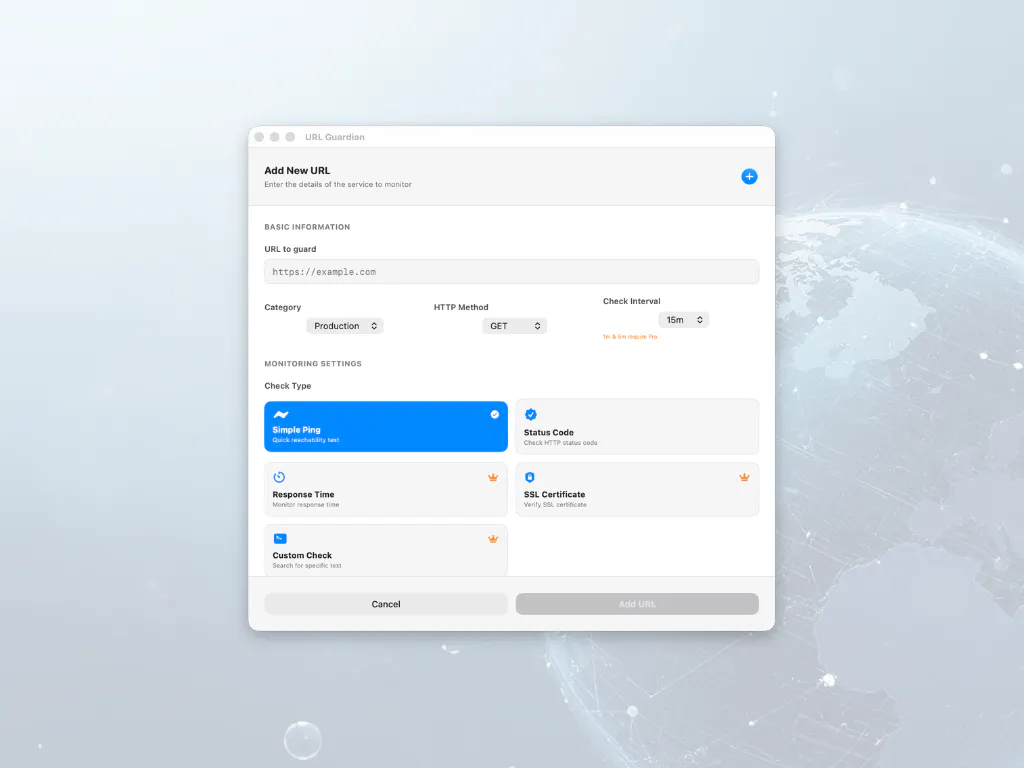Image resolution: width=1024 pixels, height=768 pixels.
Task: Click the blue plus icon in header
Action: (749, 176)
